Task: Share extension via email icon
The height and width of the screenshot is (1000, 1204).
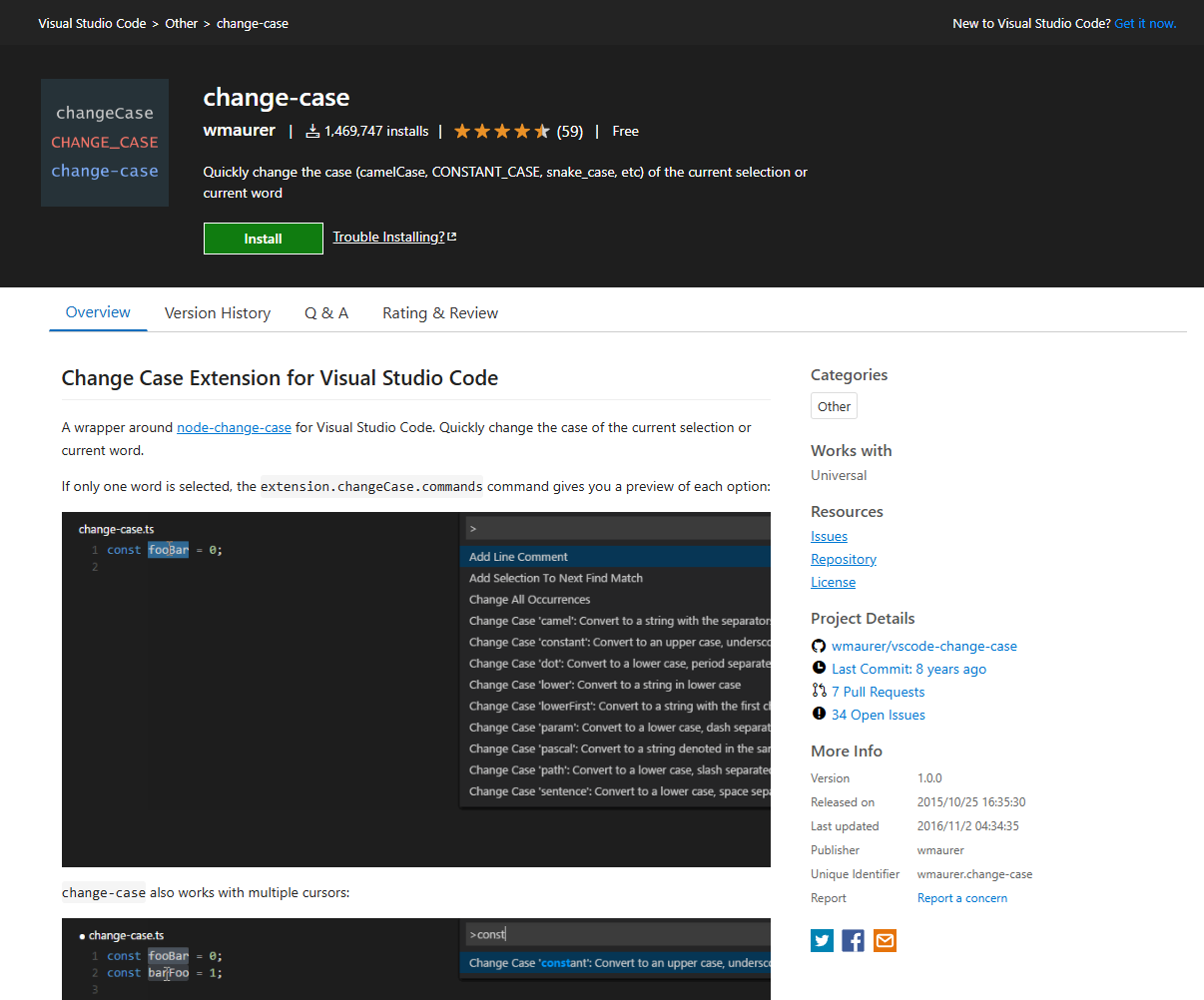Action: (x=885, y=940)
